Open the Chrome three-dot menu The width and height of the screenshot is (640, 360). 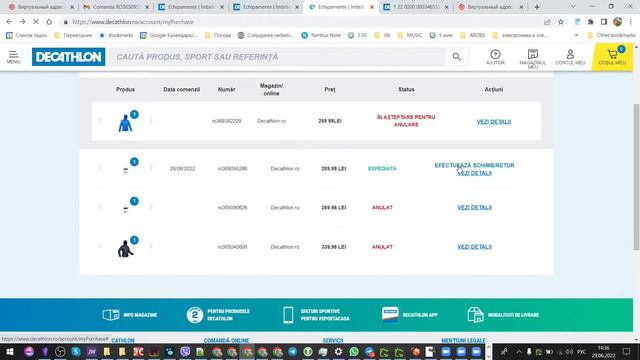tap(631, 22)
